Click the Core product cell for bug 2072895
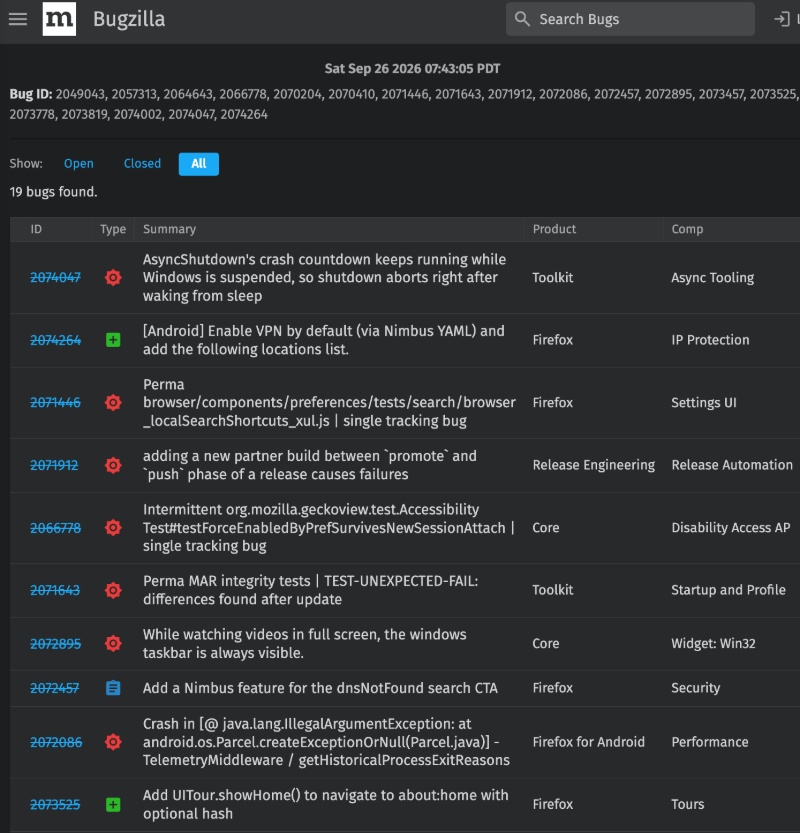800x833 pixels. click(x=546, y=644)
